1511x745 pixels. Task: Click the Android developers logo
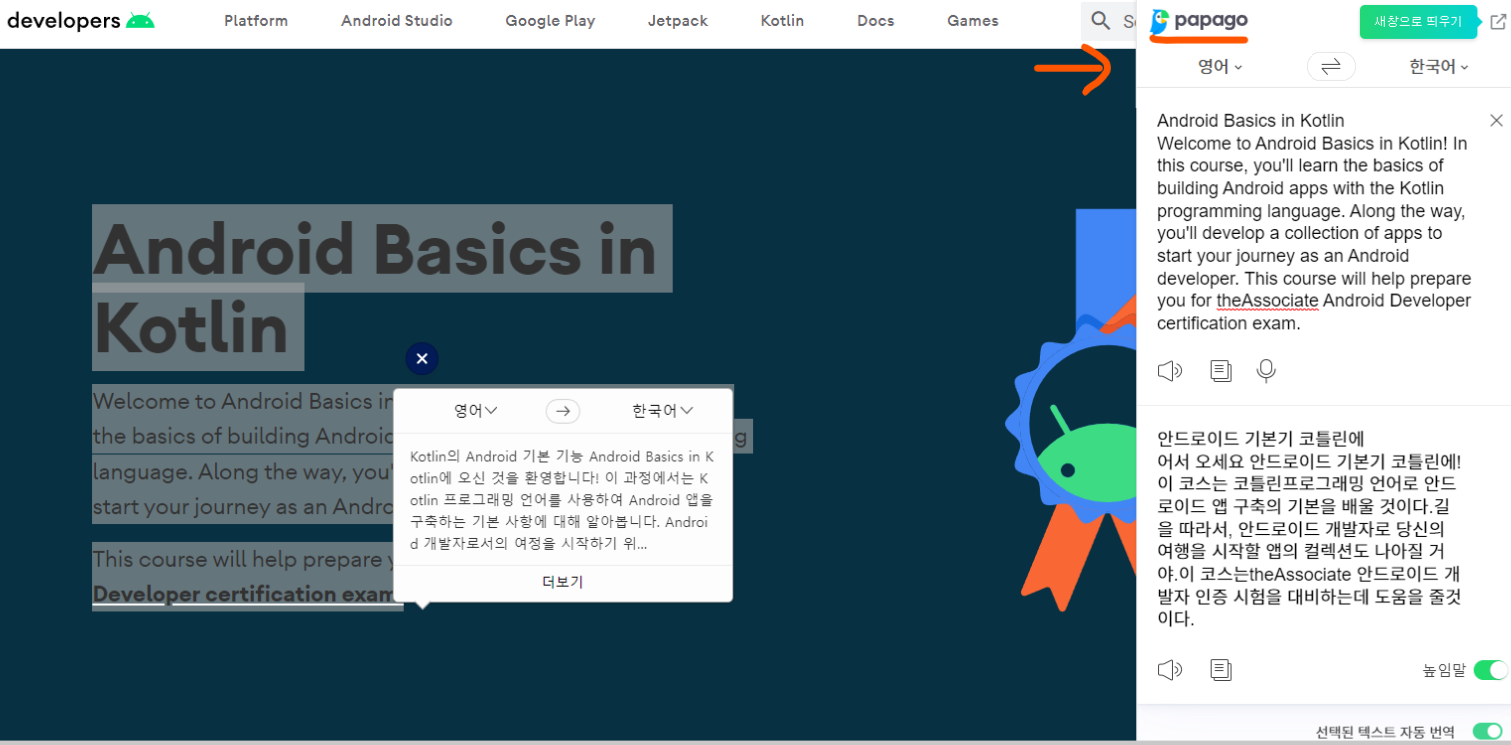pyautogui.click(x=81, y=20)
